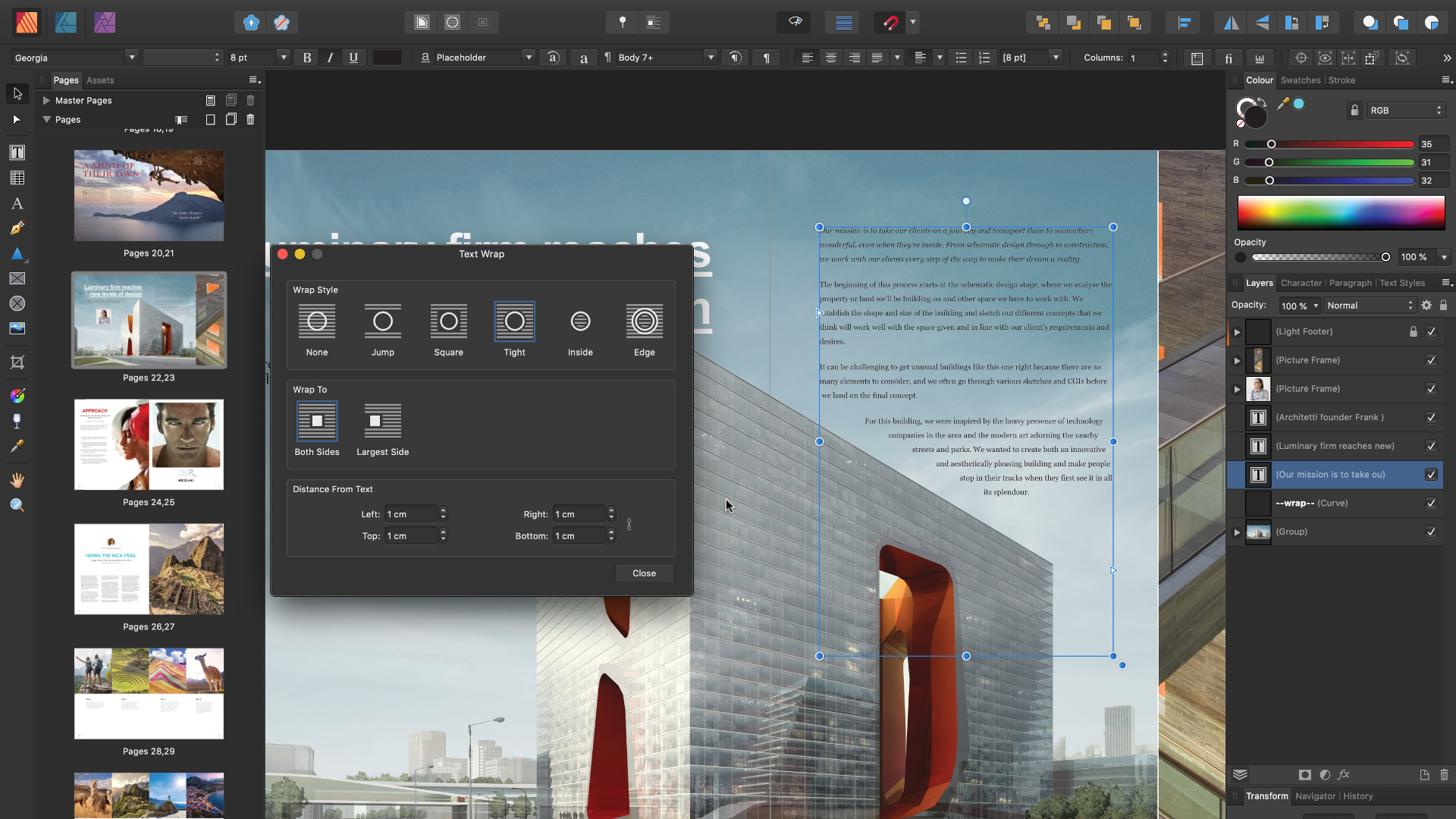Screen dimensions: 1456x819
Task: Switch to the Assets tab
Action: click(99, 80)
